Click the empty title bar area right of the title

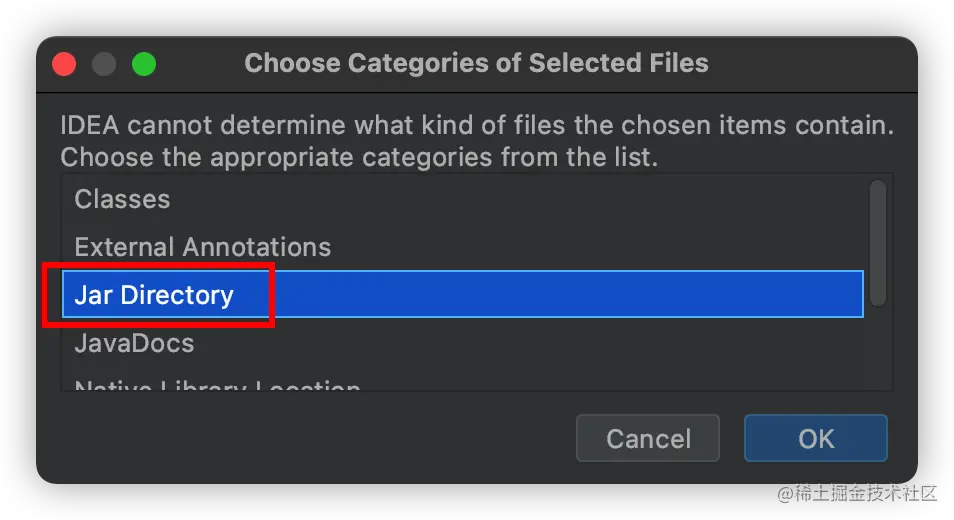tap(810, 64)
